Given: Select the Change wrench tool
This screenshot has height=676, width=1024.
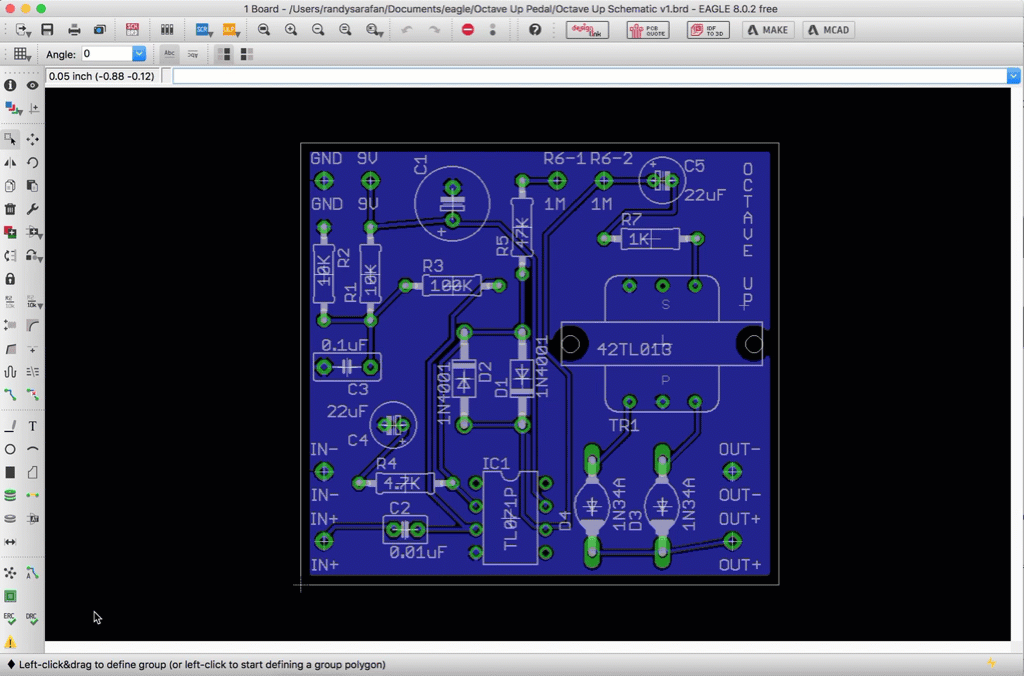Looking at the screenshot, I should [32, 209].
